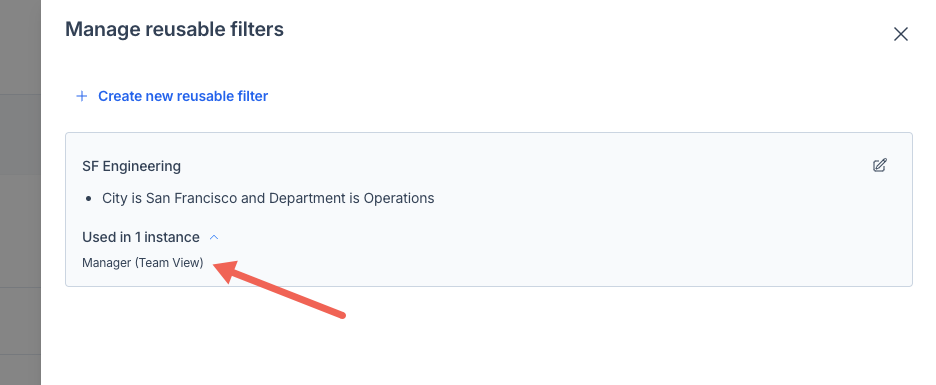Click the red annotation arrow
936x385 pixels.
coord(279,289)
